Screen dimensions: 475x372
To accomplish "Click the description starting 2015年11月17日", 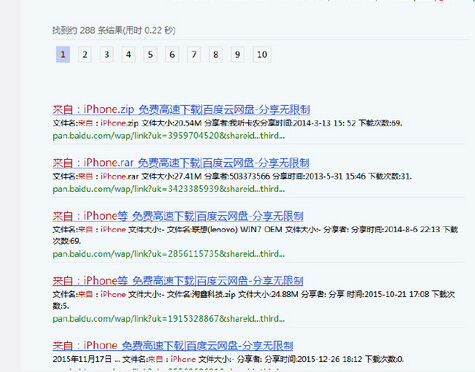I will click(228, 359).
